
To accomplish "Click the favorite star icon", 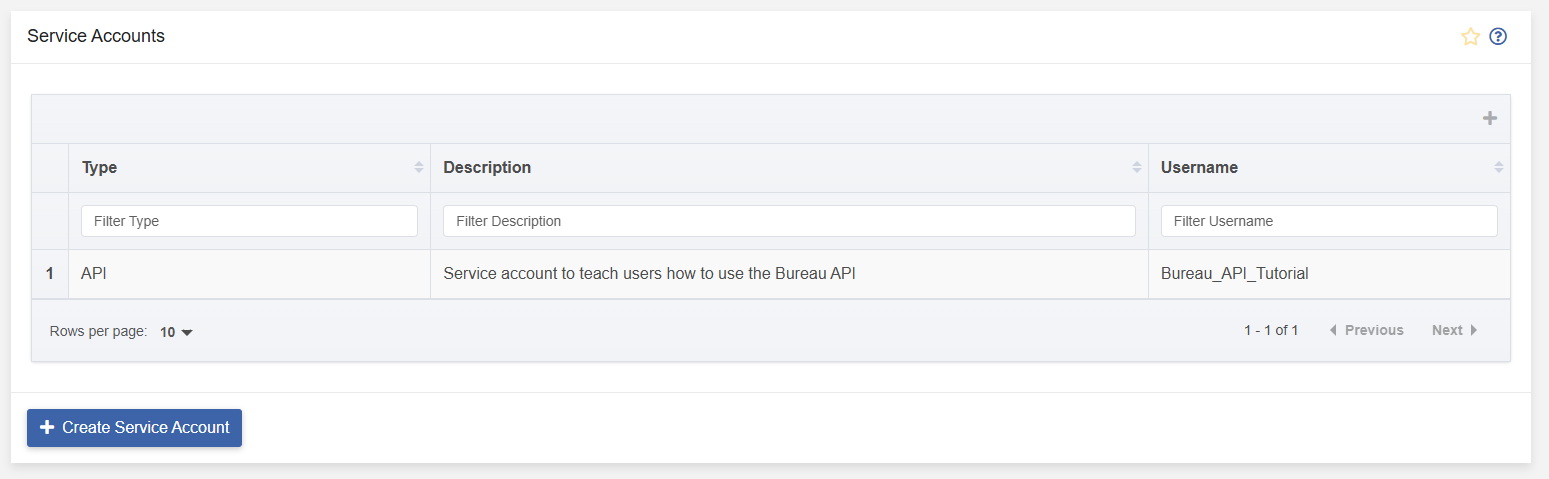I will [x=1470, y=37].
